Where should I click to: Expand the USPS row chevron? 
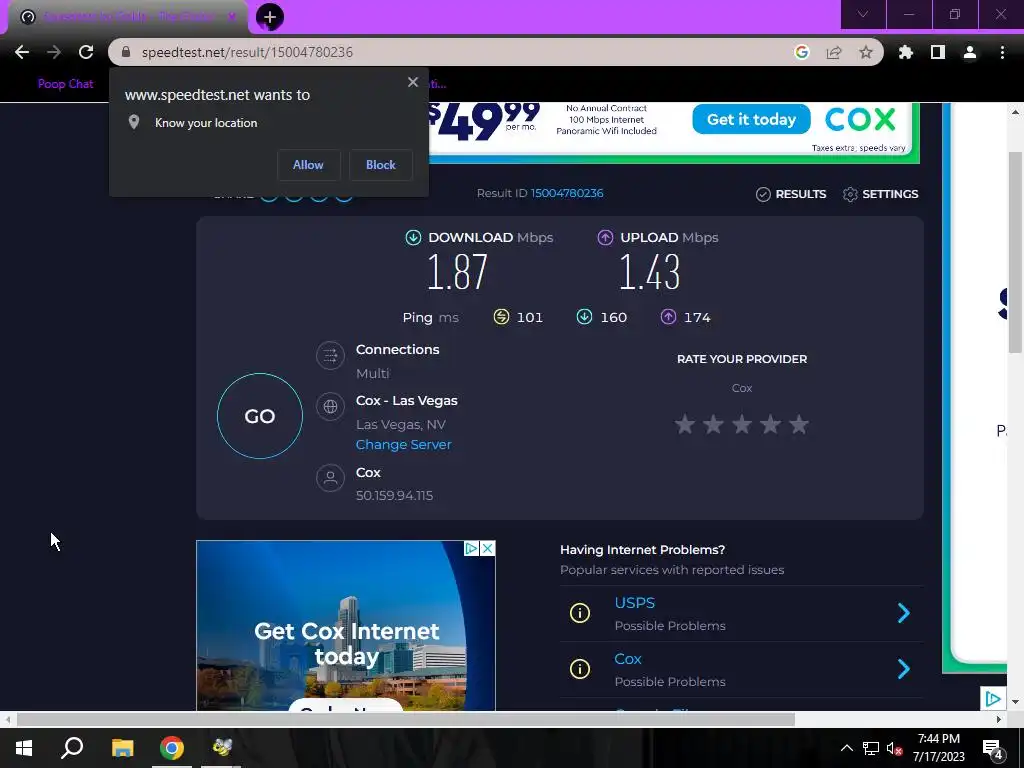pyautogui.click(x=903, y=613)
